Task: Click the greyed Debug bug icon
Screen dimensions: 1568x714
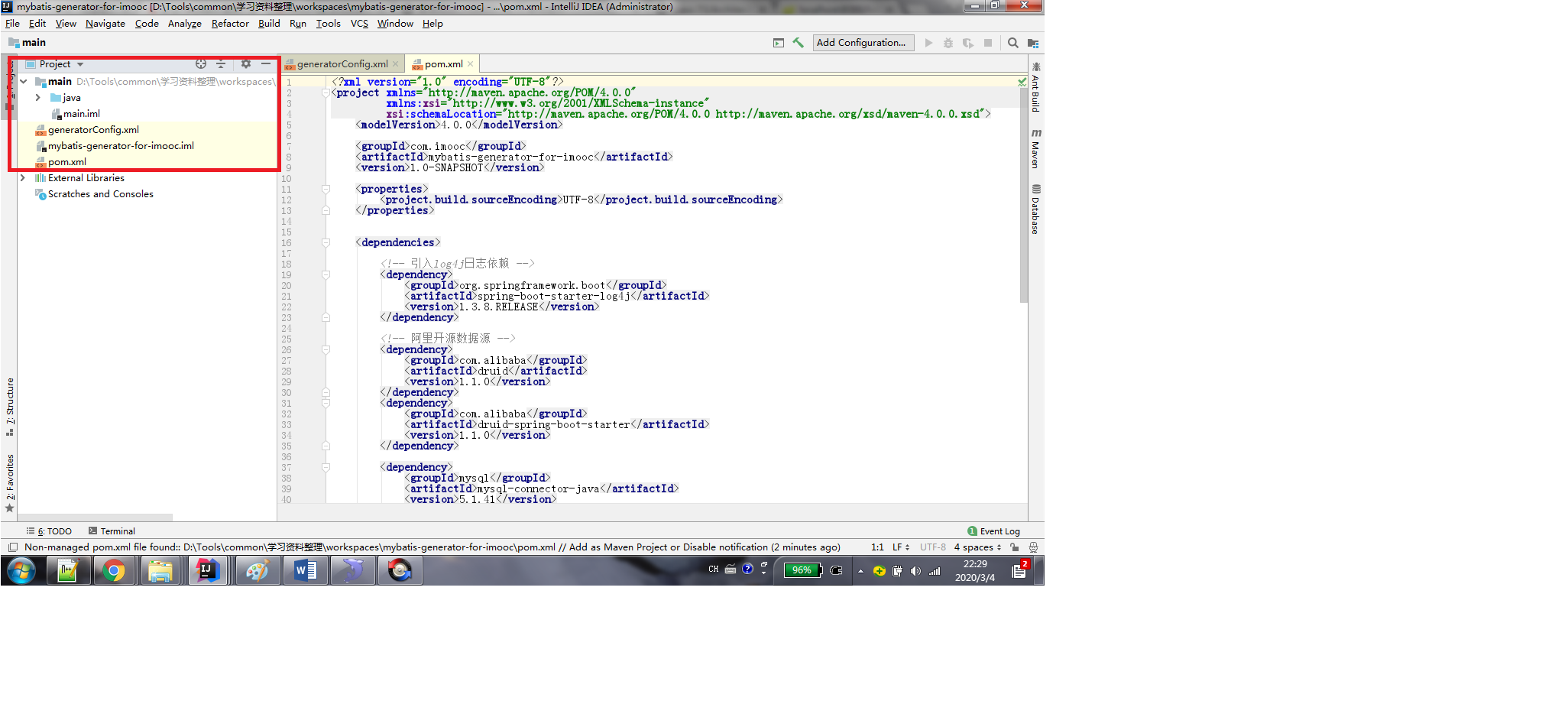Action: 948,43
